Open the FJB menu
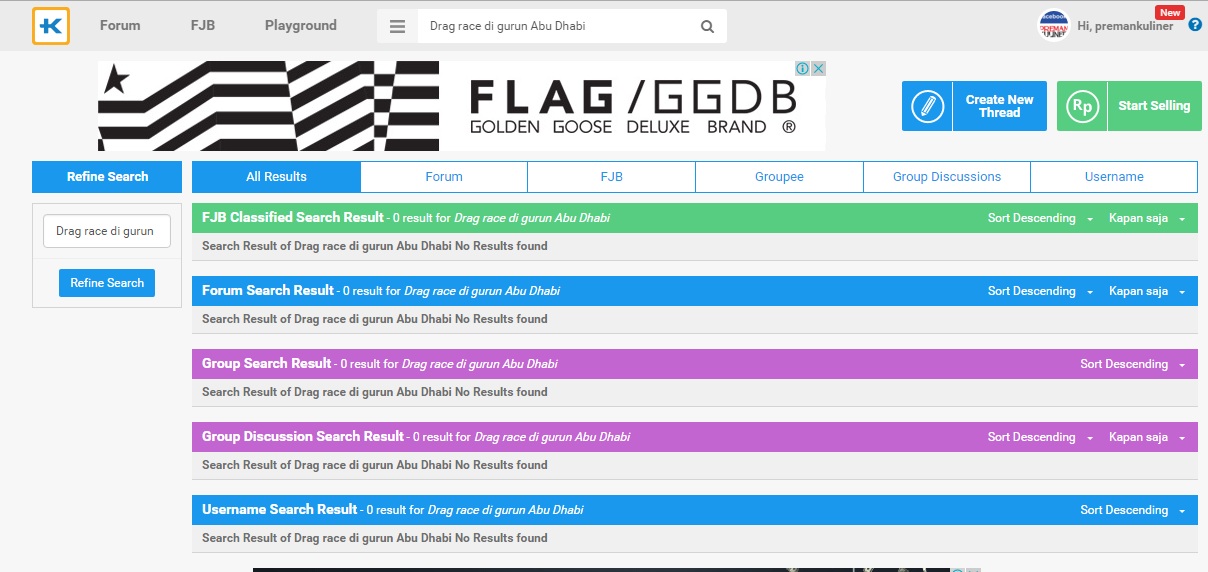1208x572 pixels. point(203,25)
